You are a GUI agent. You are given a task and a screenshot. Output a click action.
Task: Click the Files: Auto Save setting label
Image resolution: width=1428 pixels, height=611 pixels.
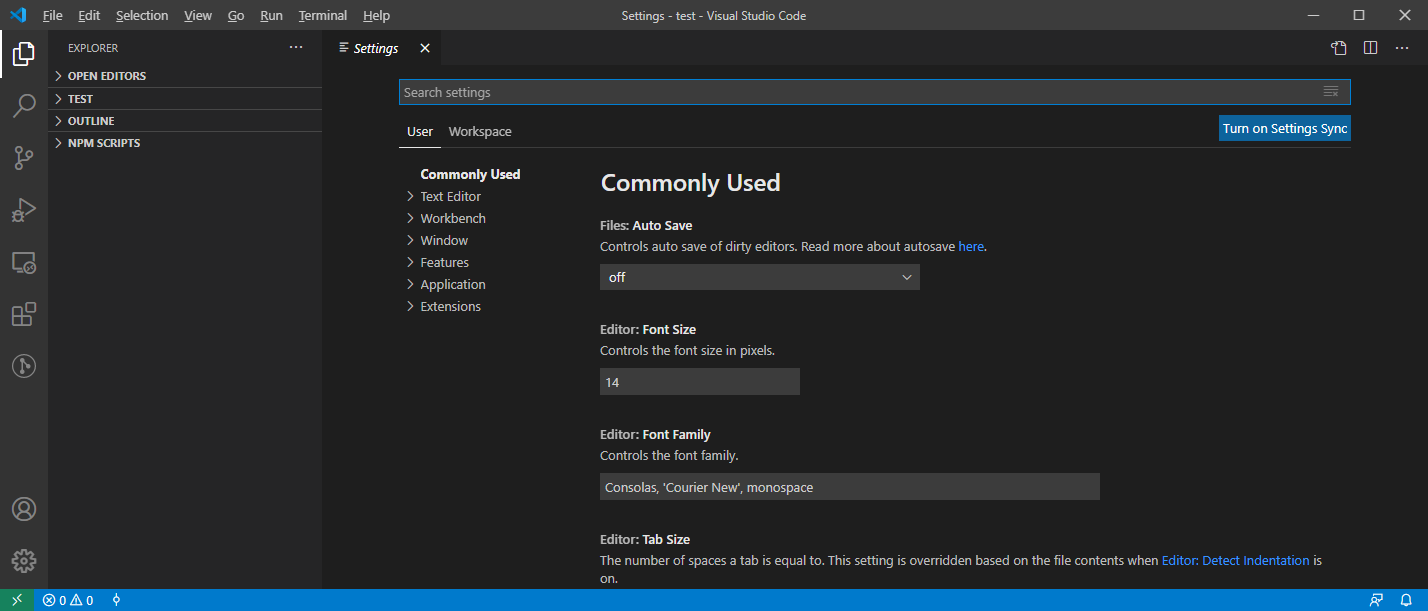coord(646,225)
